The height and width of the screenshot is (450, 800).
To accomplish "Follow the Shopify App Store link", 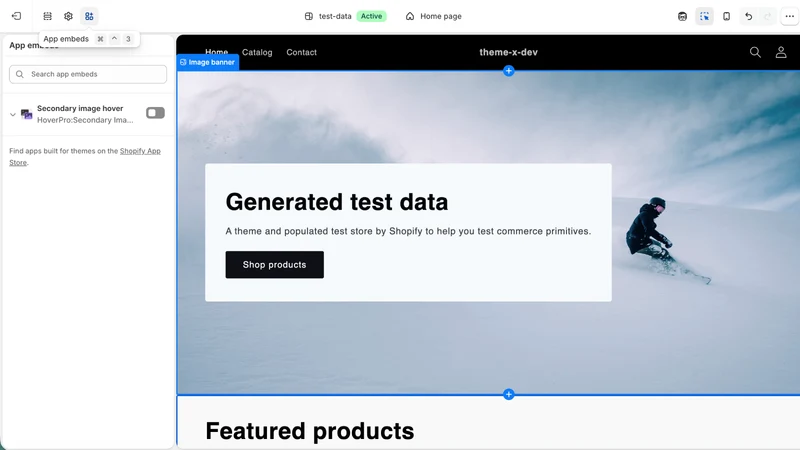I will 140,151.
